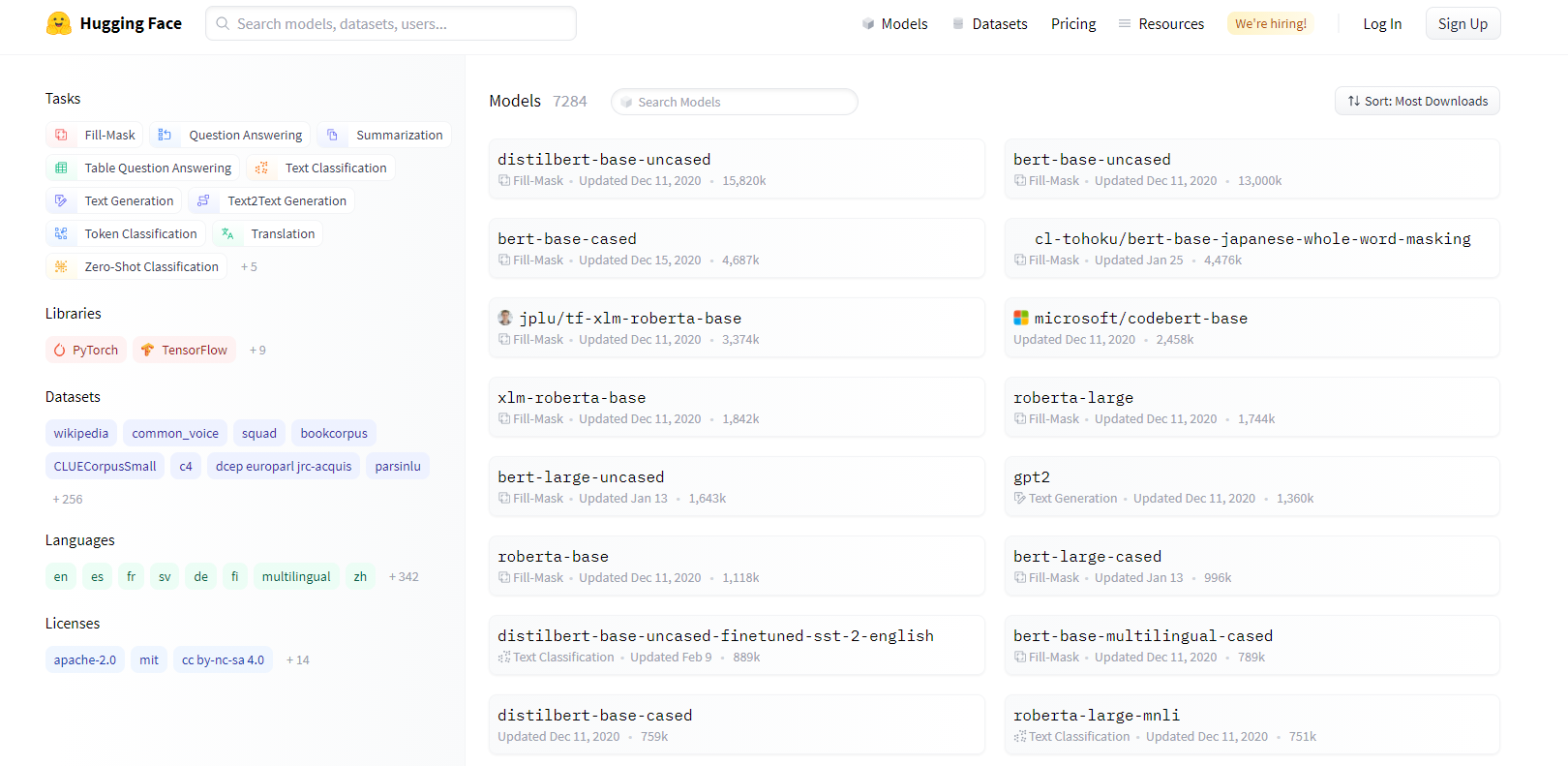Open the Sort: Most Downloads dropdown

1417,101
